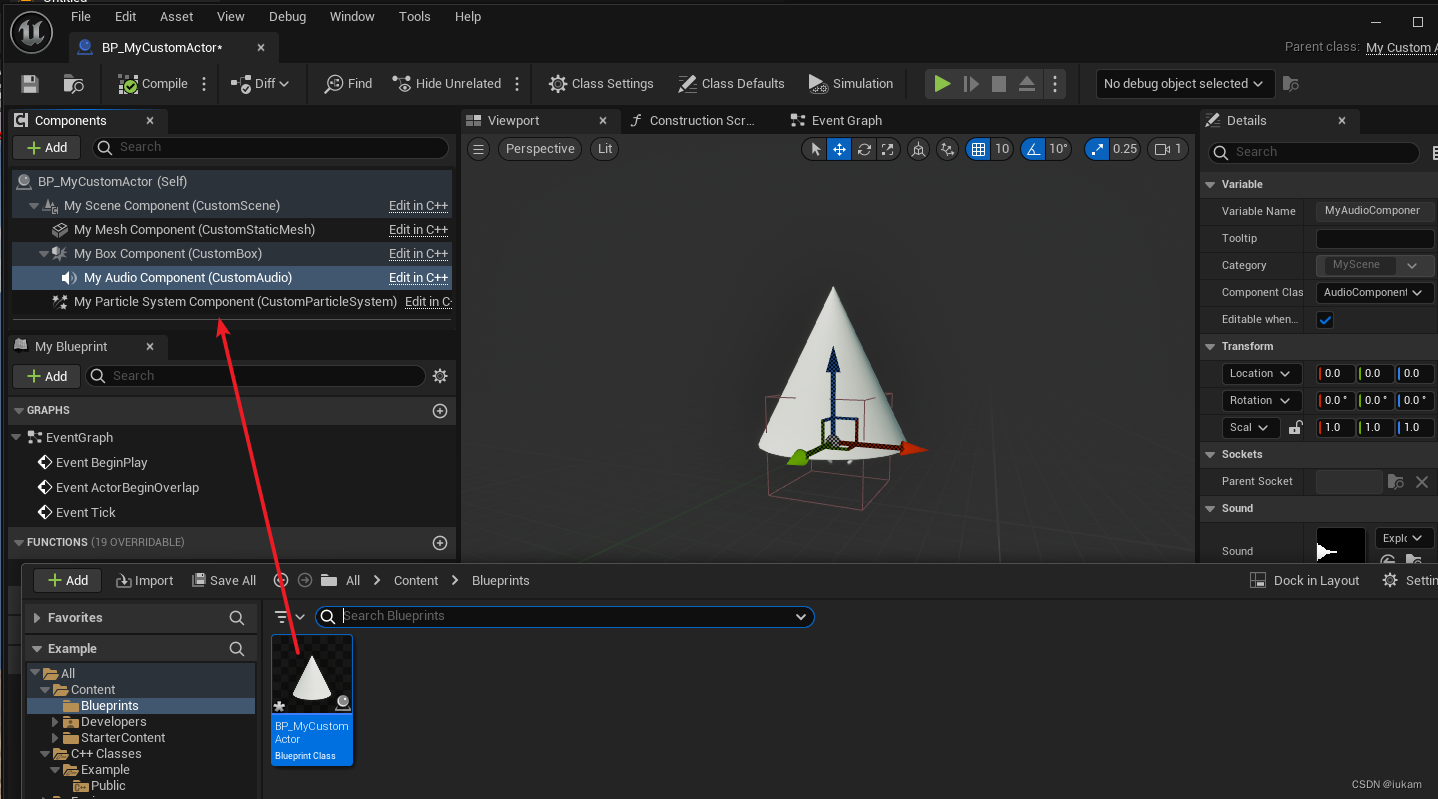Select Event BeginPlay node entry
This screenshot has width=1438, height=799.
pos(101,463)
